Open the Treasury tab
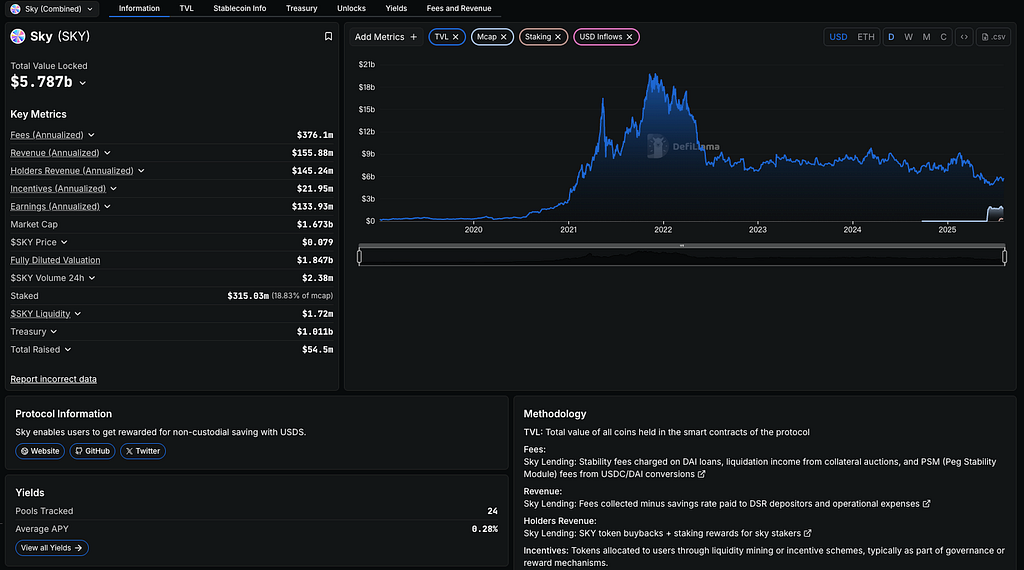Image resolution: width=1024 pixels, height=570 pixels. pos(302,8)
